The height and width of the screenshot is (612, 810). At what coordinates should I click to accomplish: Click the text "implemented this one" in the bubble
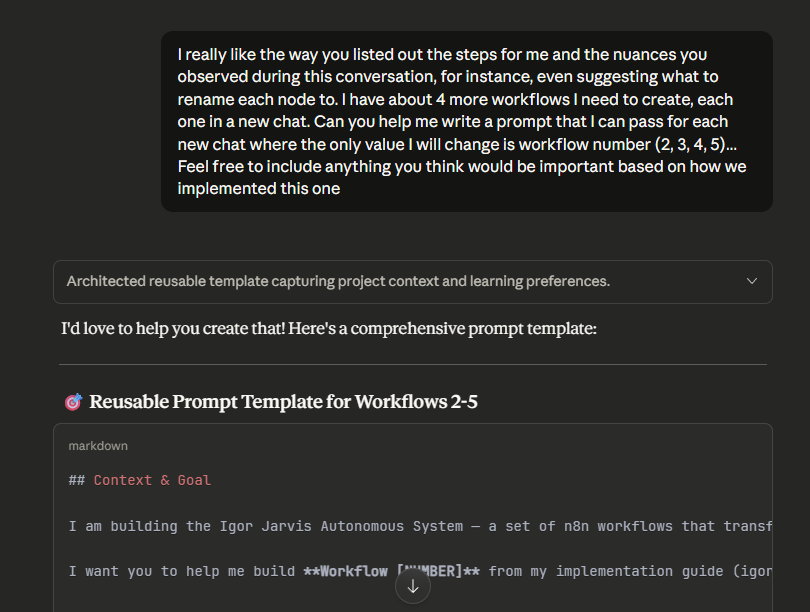(258, 188)
